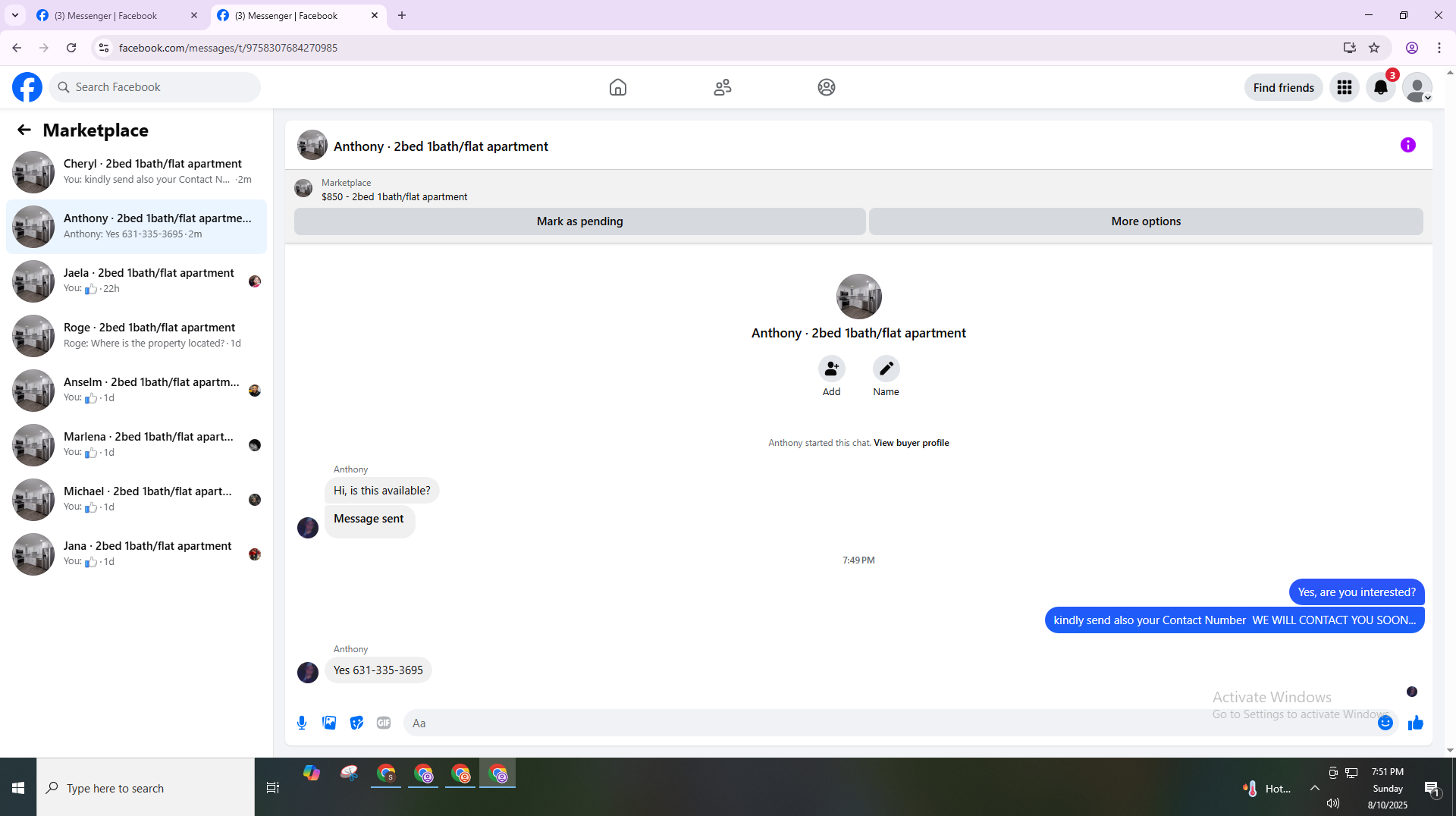Open the GIF picker icon
The image size is (1456, 816).
pos(384,723)
